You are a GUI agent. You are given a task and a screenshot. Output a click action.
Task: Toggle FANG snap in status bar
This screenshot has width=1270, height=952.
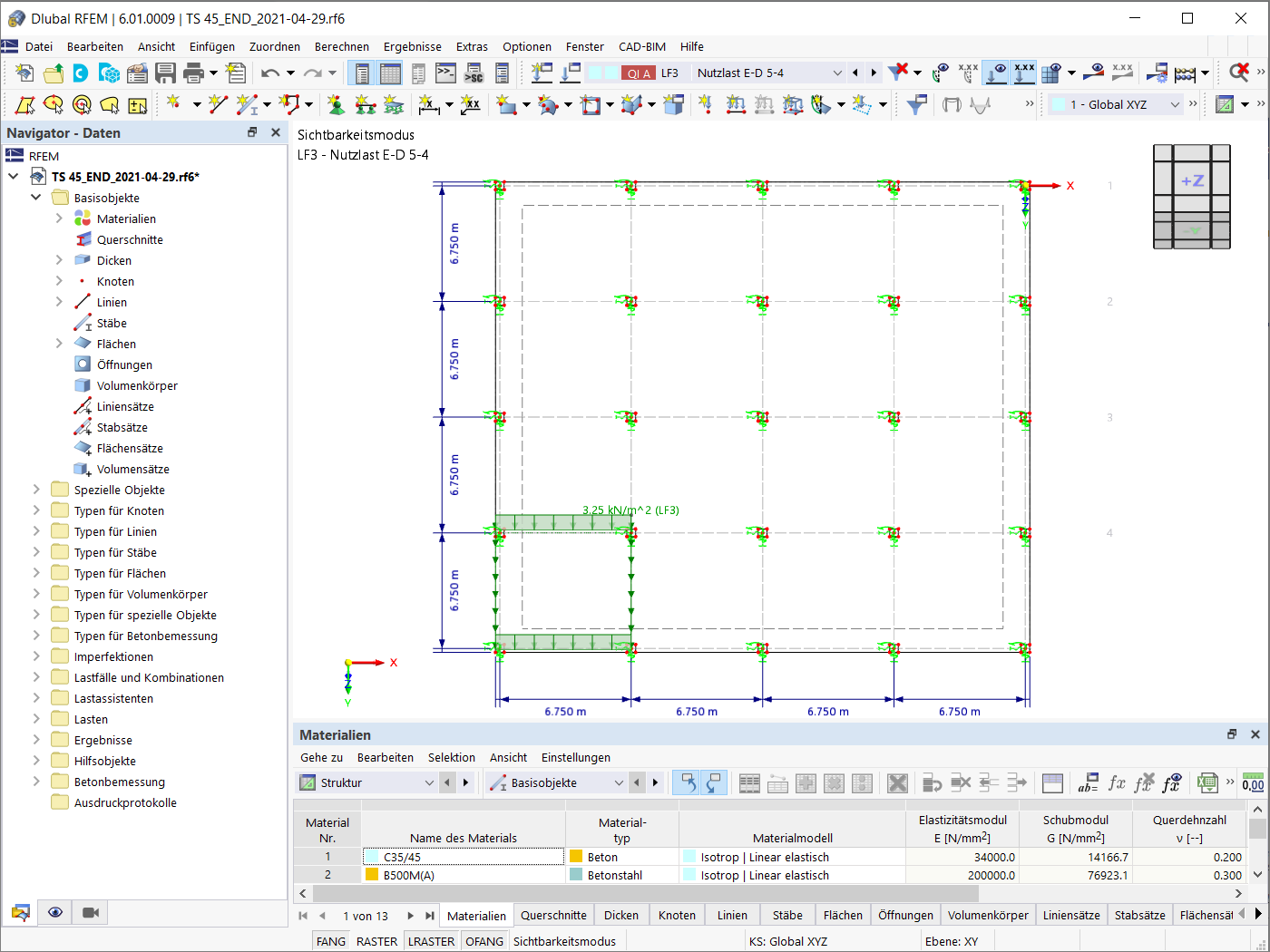coord(331,941)
